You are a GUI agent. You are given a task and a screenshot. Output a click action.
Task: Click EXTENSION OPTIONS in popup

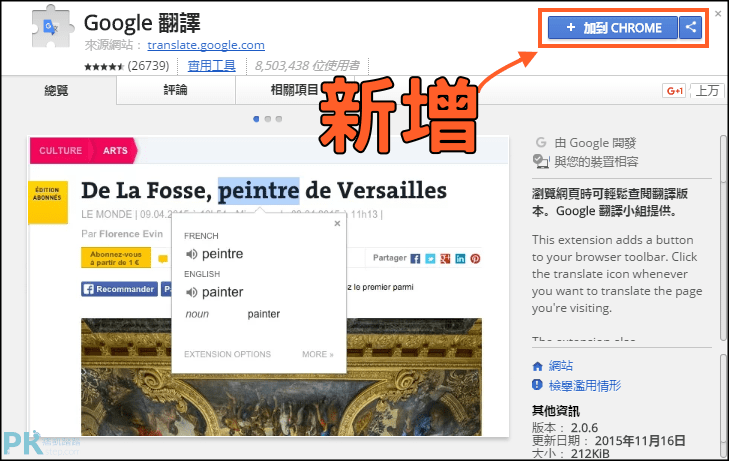[x=227, y=354]
